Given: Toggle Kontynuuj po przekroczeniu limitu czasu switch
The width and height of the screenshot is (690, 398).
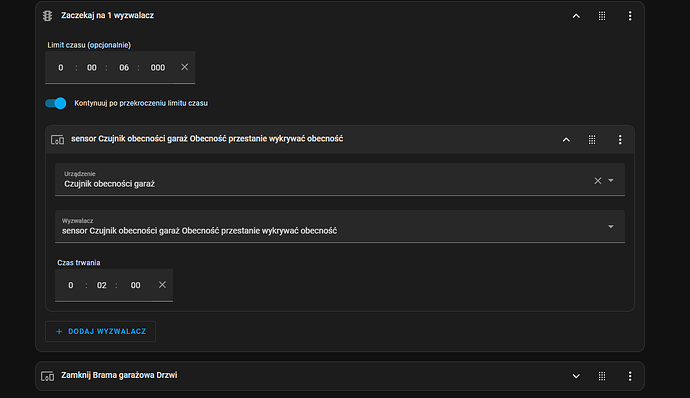Looking at the screenshot, I should point(56,103).
